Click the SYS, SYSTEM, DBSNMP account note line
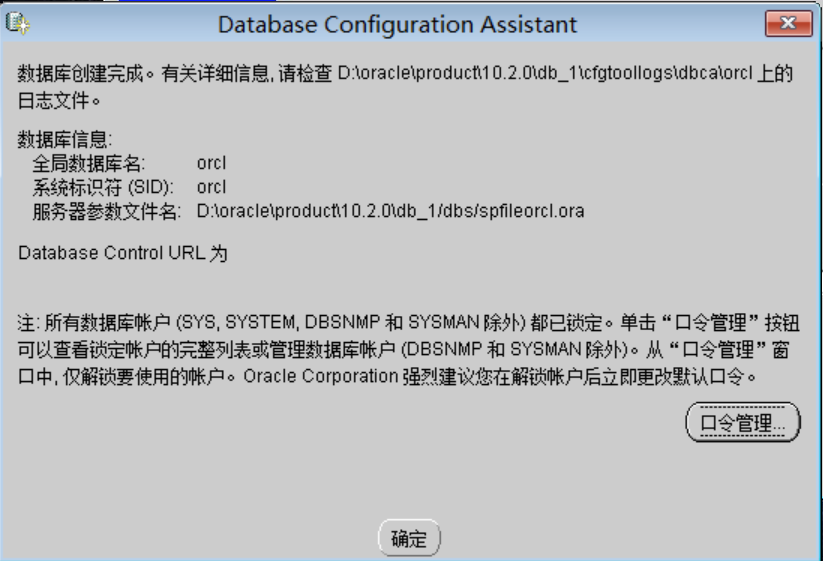 [x=408, y=322]
